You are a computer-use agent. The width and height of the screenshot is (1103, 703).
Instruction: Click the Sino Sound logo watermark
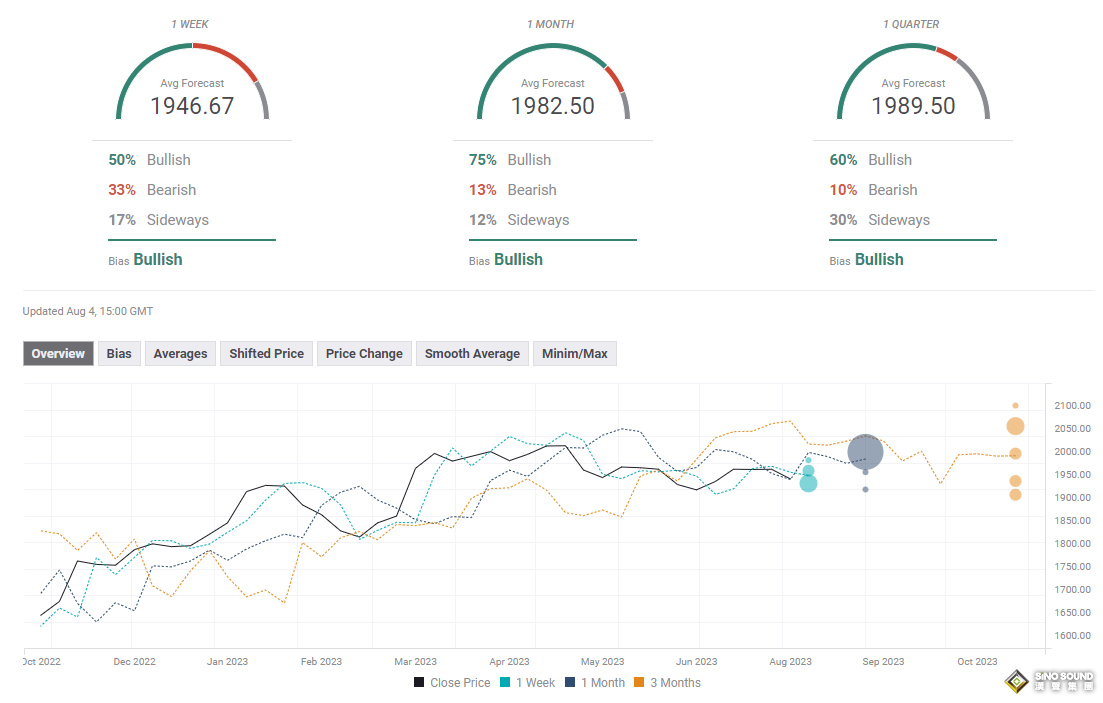click(x=1050, y=680)
